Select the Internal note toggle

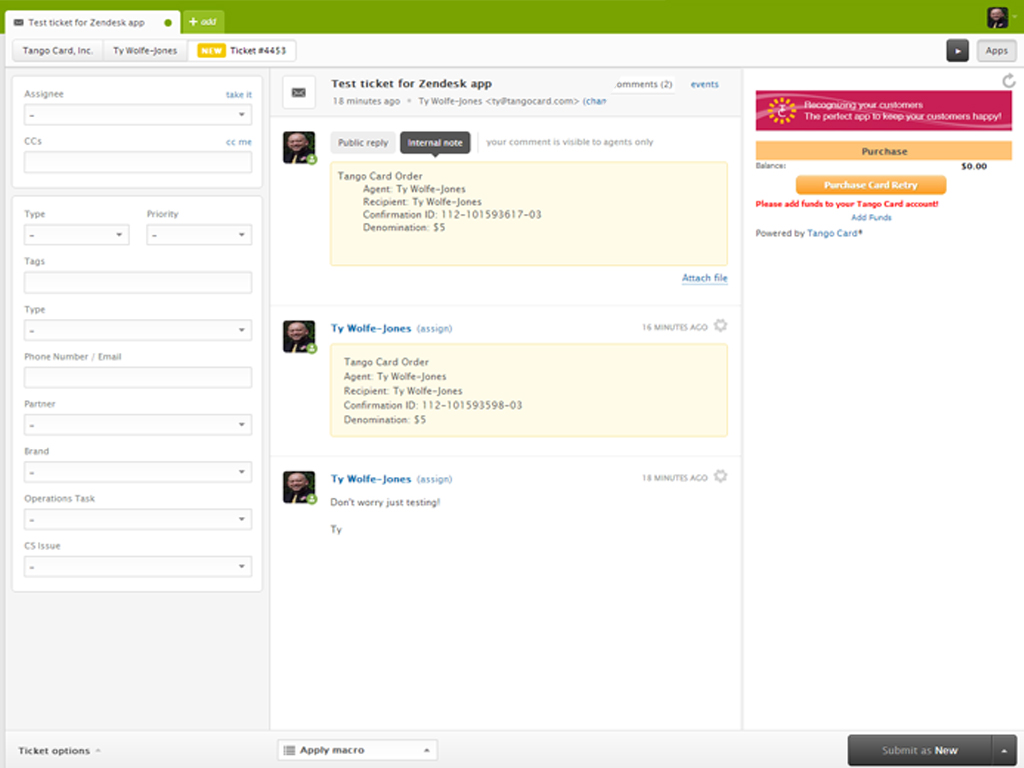[x=435, y=143]
